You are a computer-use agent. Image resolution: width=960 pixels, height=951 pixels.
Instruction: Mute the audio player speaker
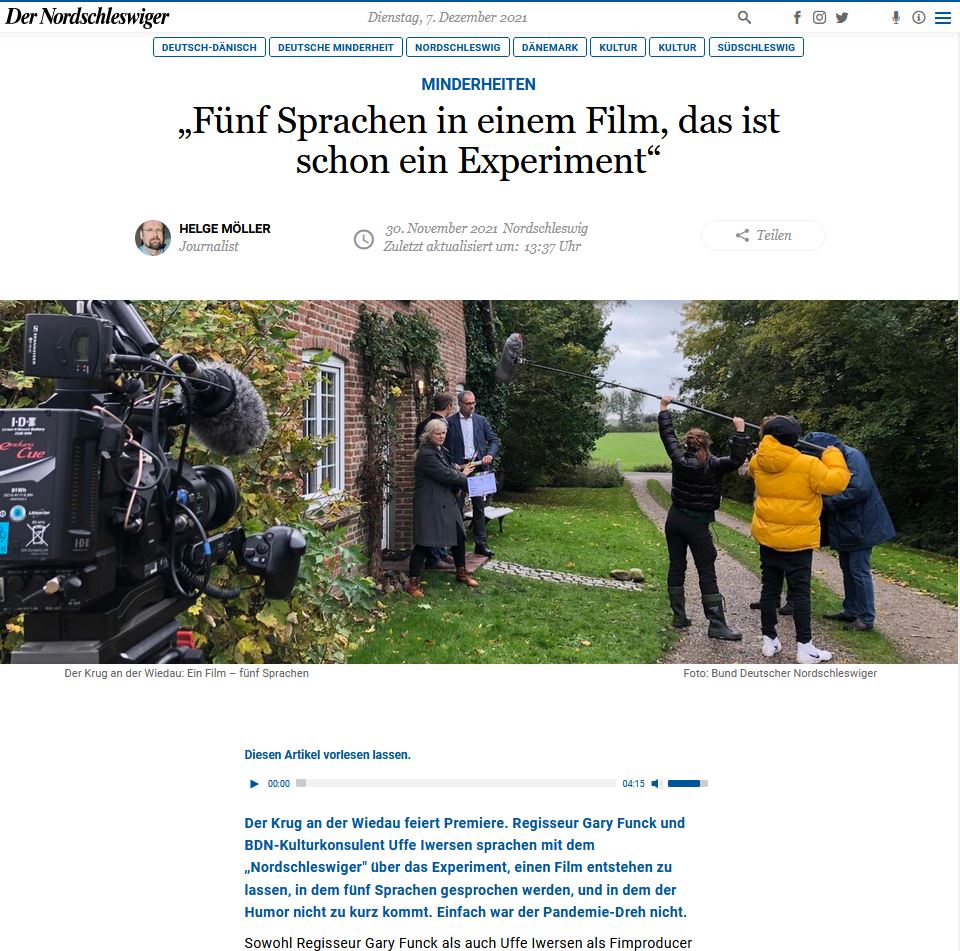(656, 784)
